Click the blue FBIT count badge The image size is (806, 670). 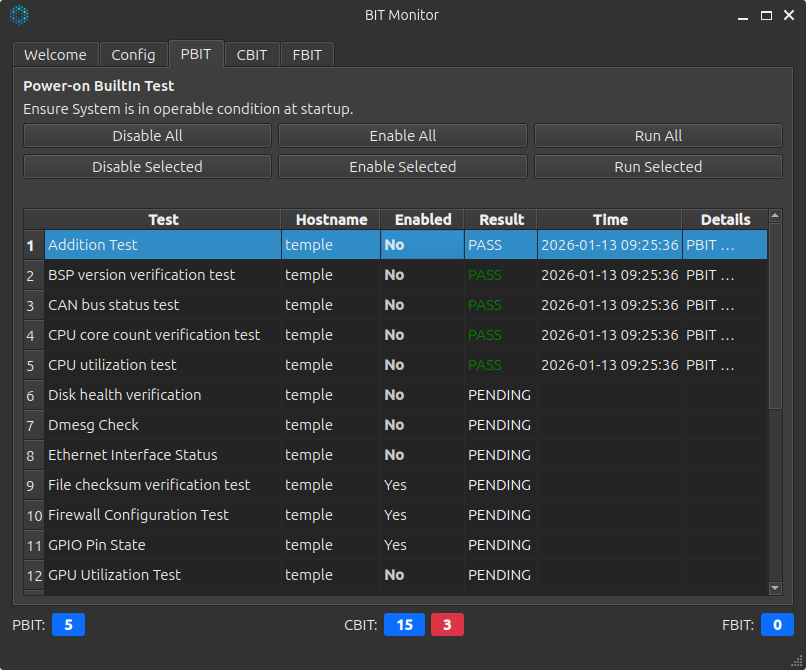777,625
